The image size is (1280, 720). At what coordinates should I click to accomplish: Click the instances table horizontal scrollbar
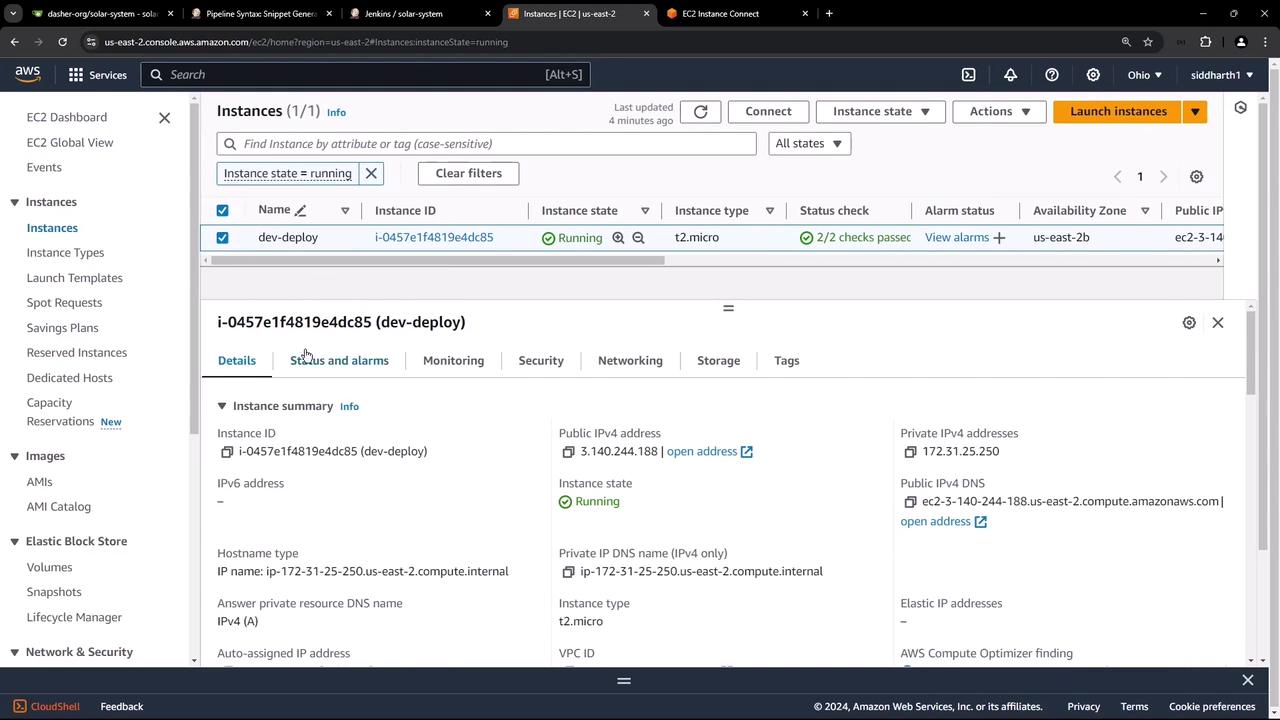(437, 261)
